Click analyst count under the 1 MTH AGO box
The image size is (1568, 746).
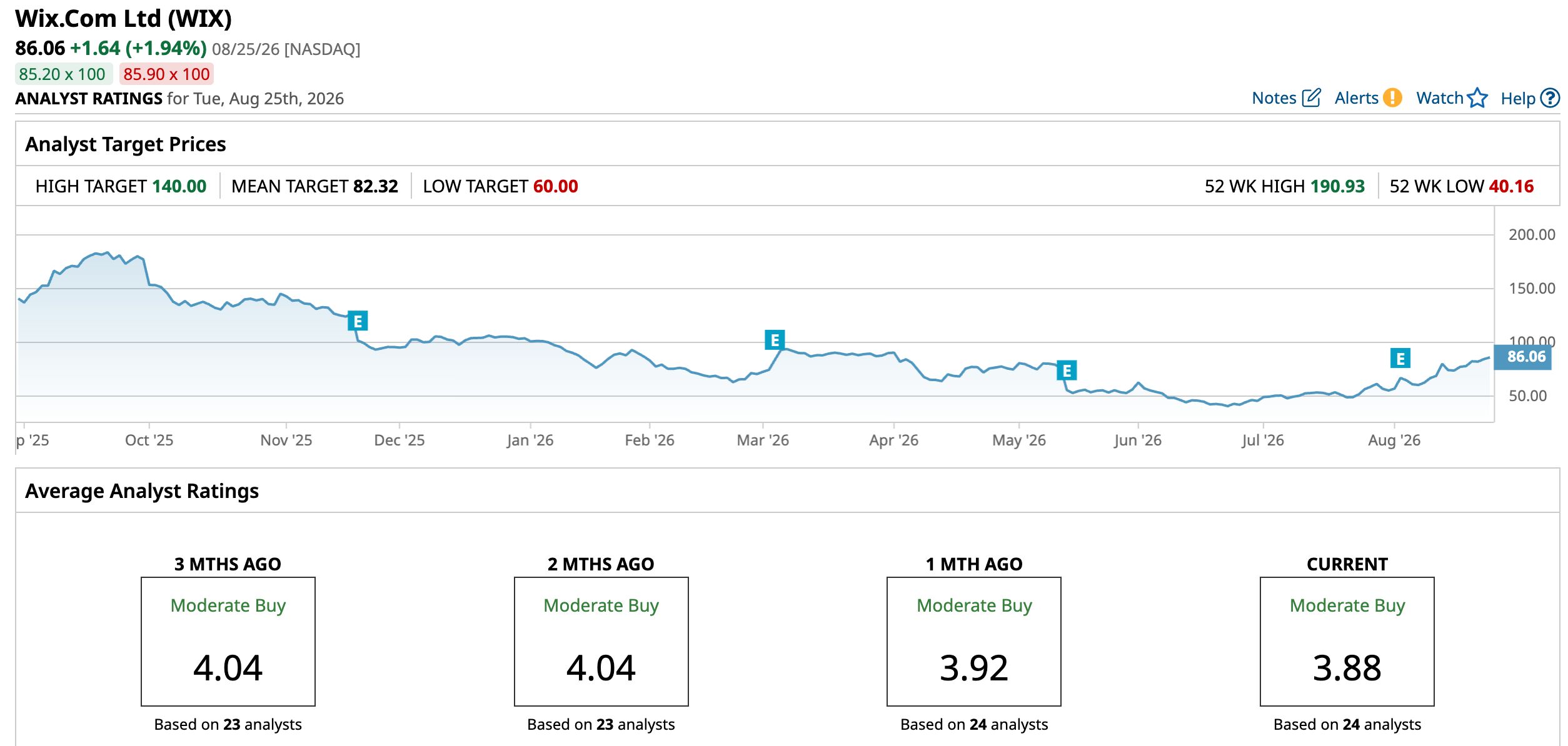(x=974, y=725)
